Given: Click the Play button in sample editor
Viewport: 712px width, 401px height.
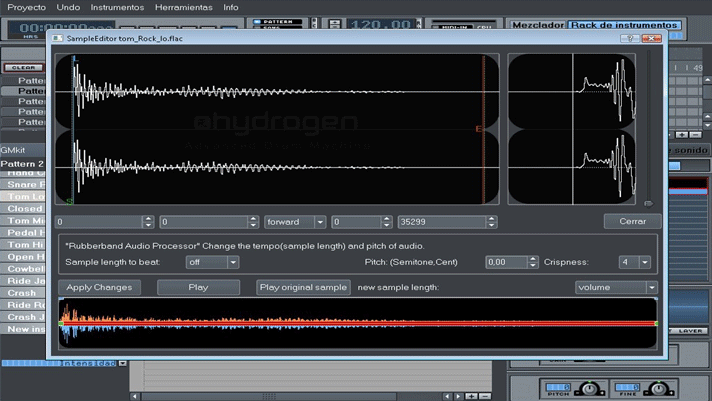Looking at the screenshot, I should point(198,287).
